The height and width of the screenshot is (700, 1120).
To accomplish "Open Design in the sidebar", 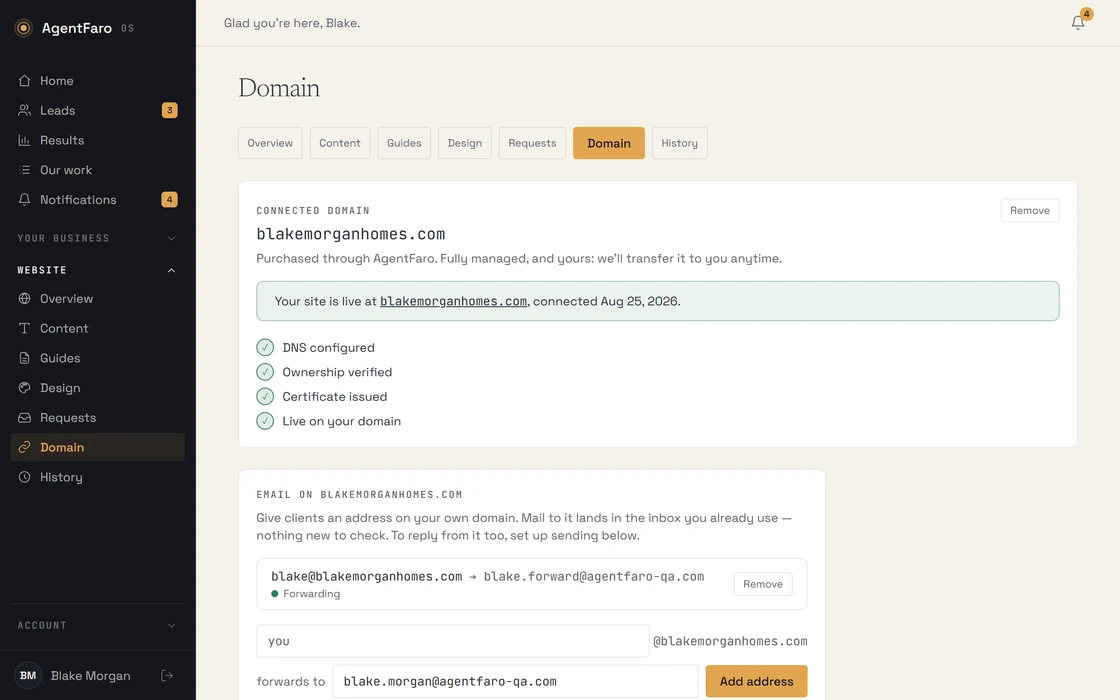I will coord(98,388).
